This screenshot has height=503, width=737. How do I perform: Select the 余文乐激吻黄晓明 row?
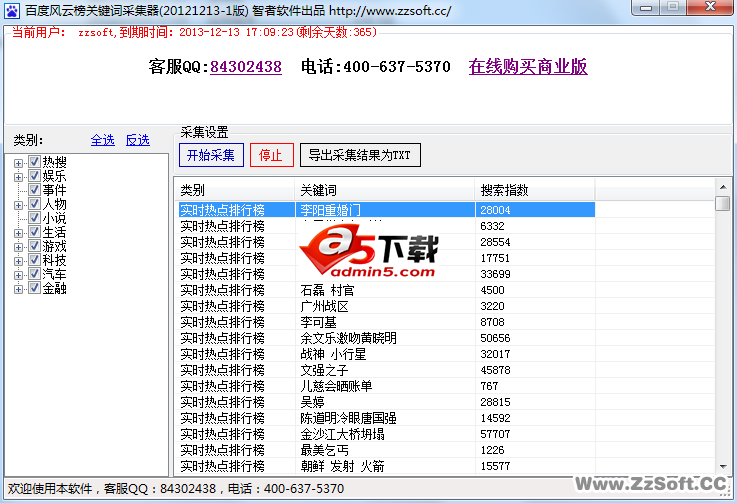coord(387,338)
